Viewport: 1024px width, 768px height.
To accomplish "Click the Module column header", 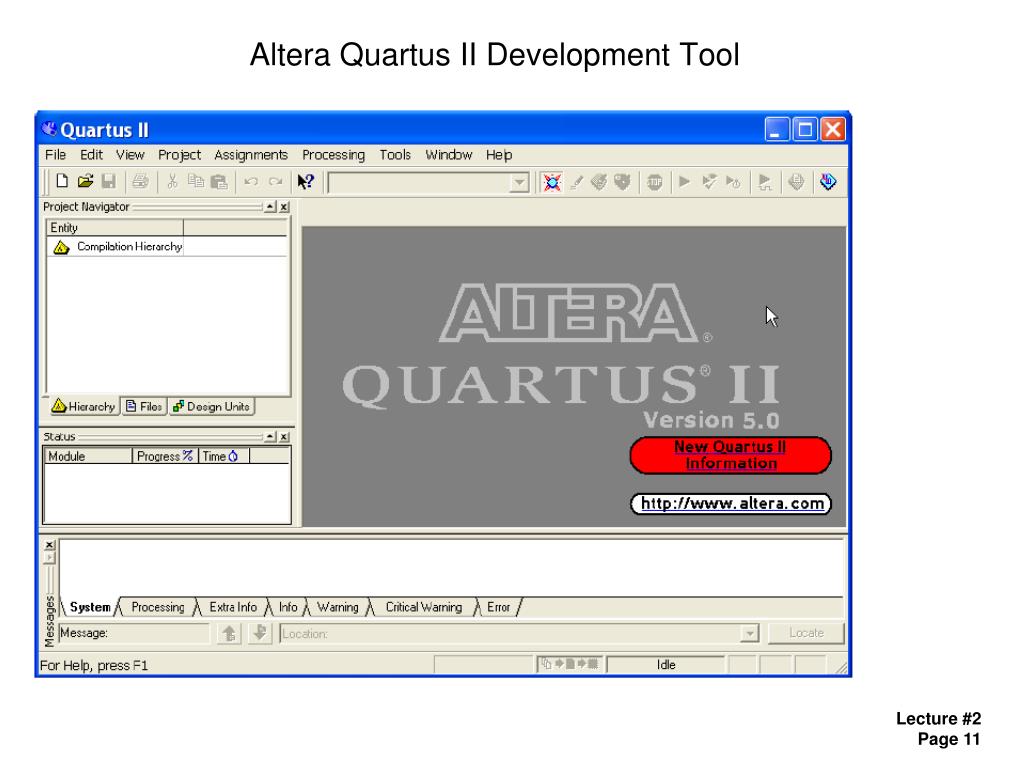I will point(88,456).
